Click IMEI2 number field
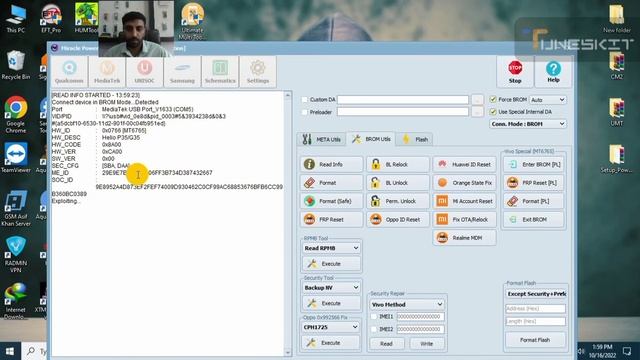Screen dimensions: 640x360 click(x=420, y=329)
